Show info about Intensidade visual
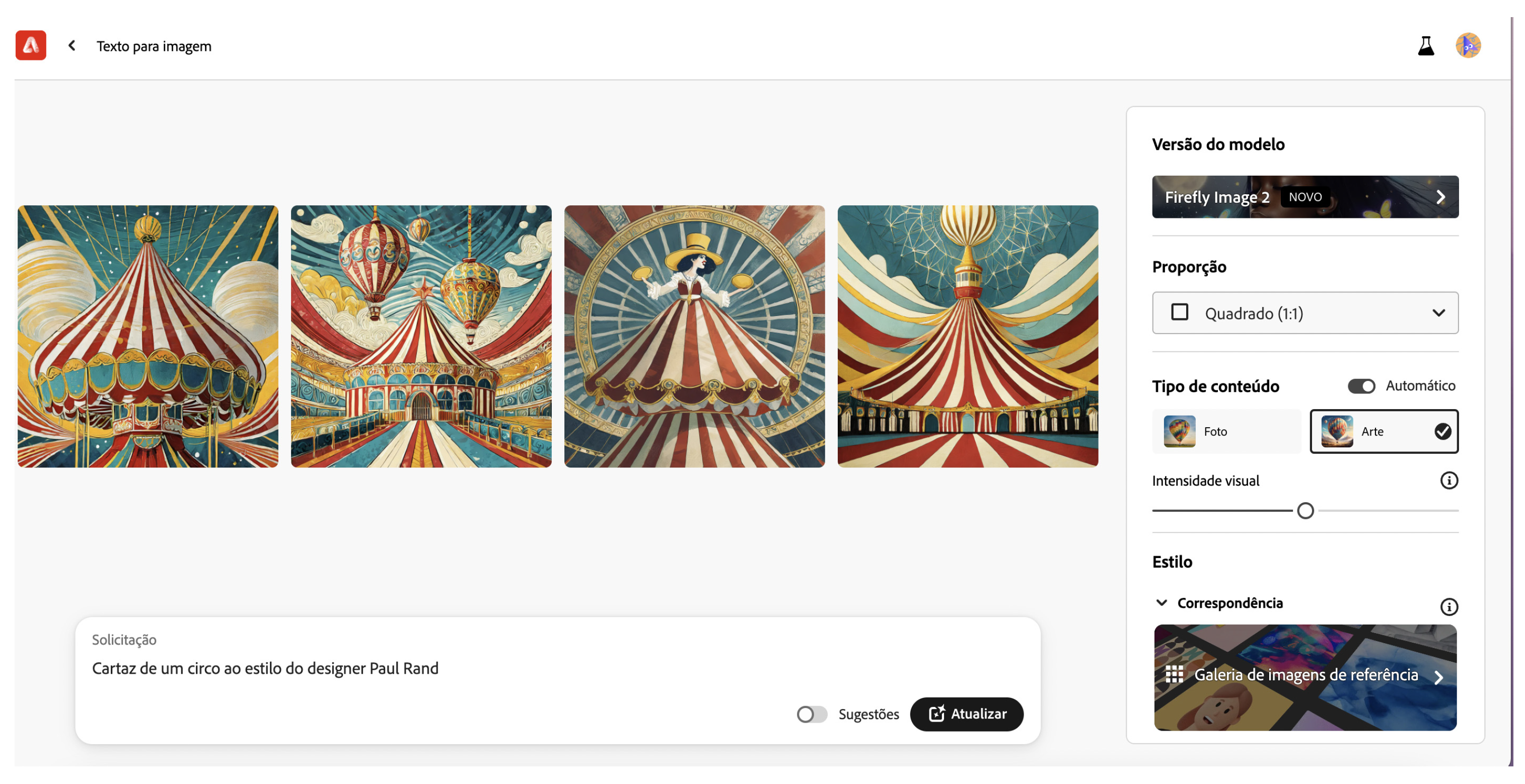This screenshot has height=784, width=1525. point(1448,481)
